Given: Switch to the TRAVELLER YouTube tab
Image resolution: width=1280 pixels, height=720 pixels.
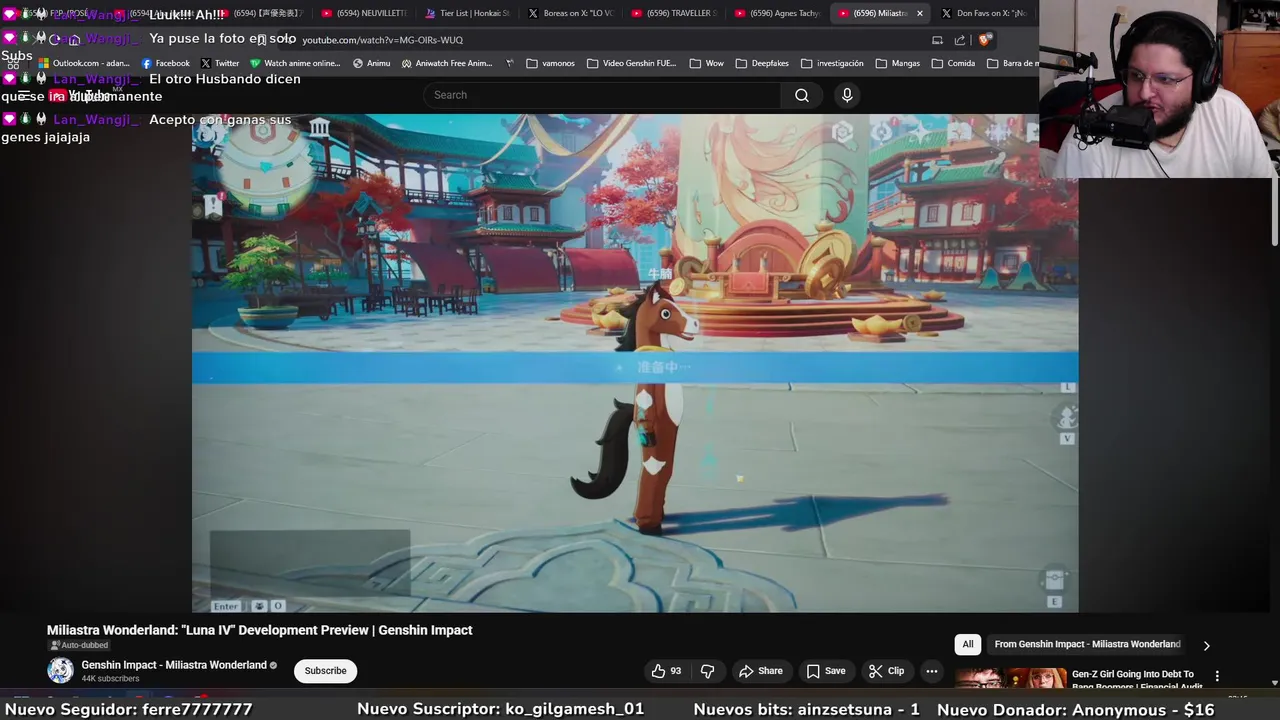Looking at the screenshot, I should click(x=673, y=13).
